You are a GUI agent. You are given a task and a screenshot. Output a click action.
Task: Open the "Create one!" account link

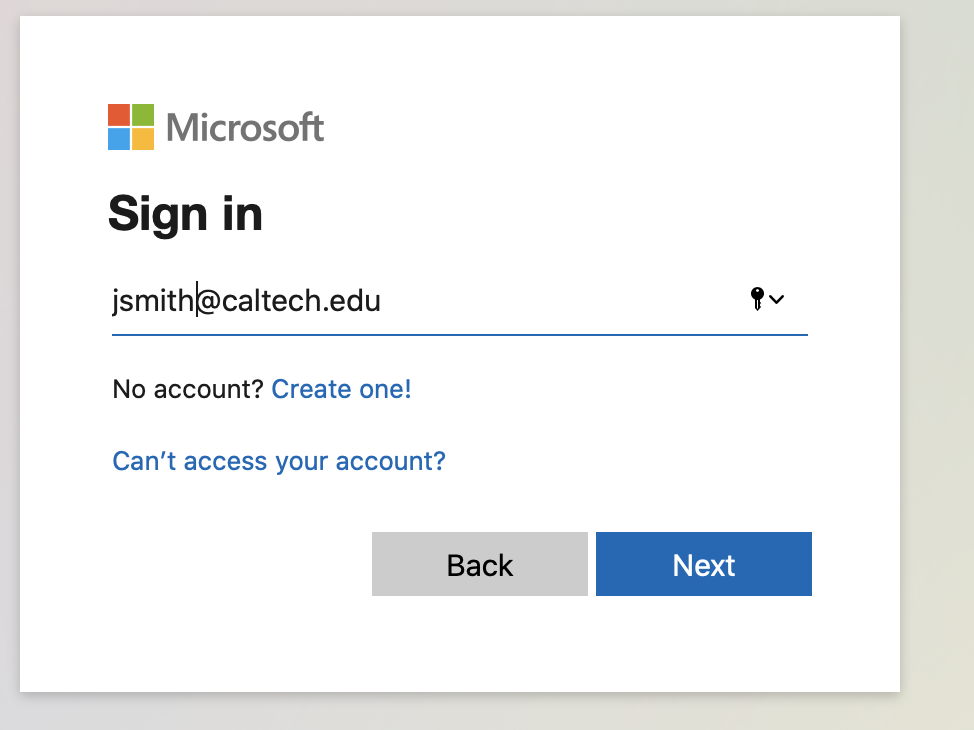point(341,389)
